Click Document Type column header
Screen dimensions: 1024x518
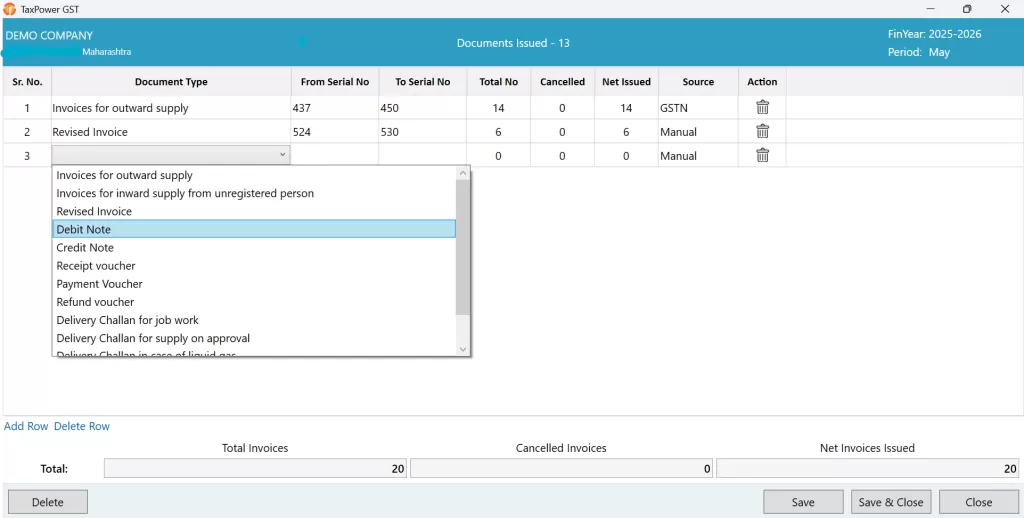pyautogui.click(x=171, y=82)
